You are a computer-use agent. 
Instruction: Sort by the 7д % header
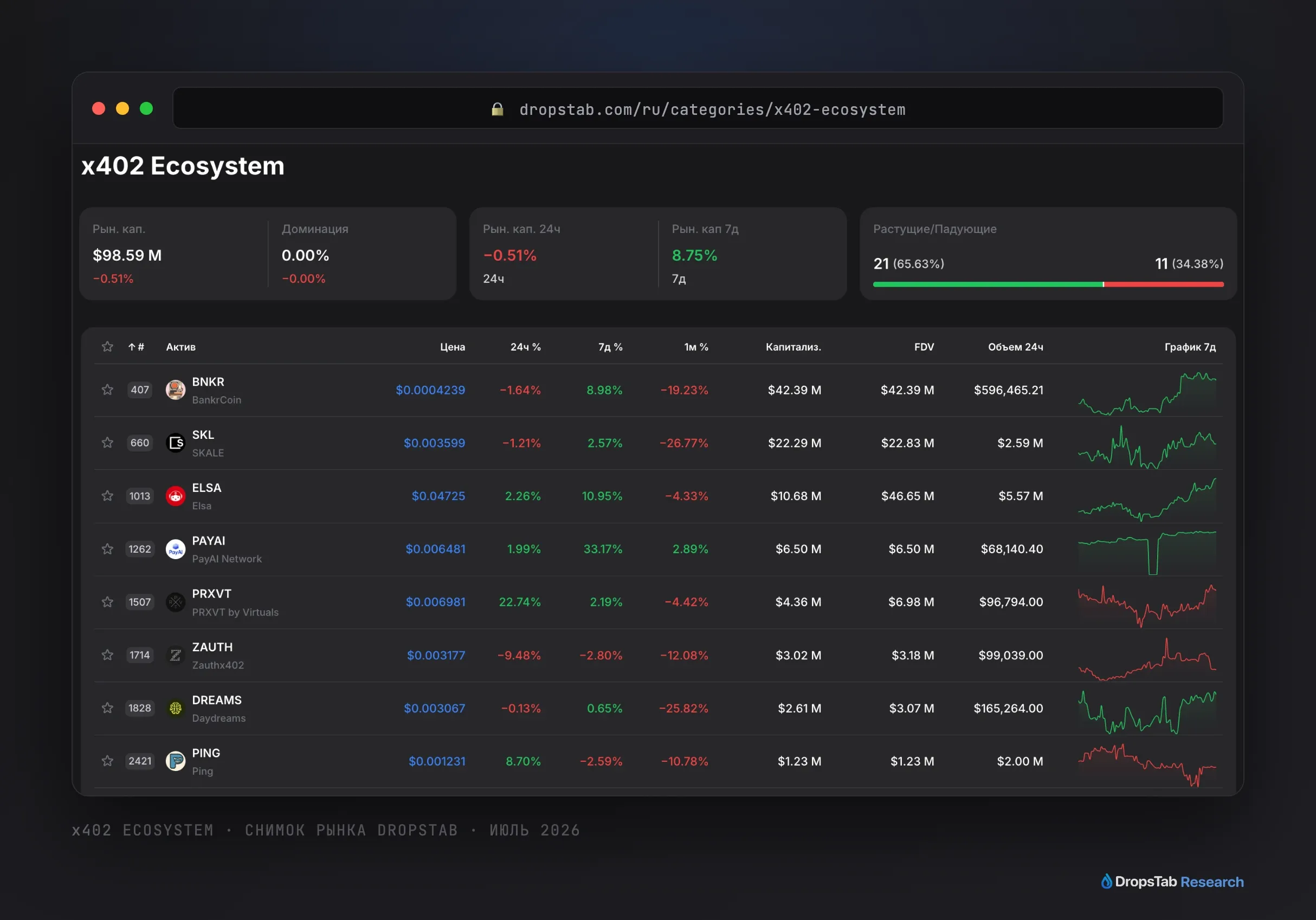tap(610, 347)
